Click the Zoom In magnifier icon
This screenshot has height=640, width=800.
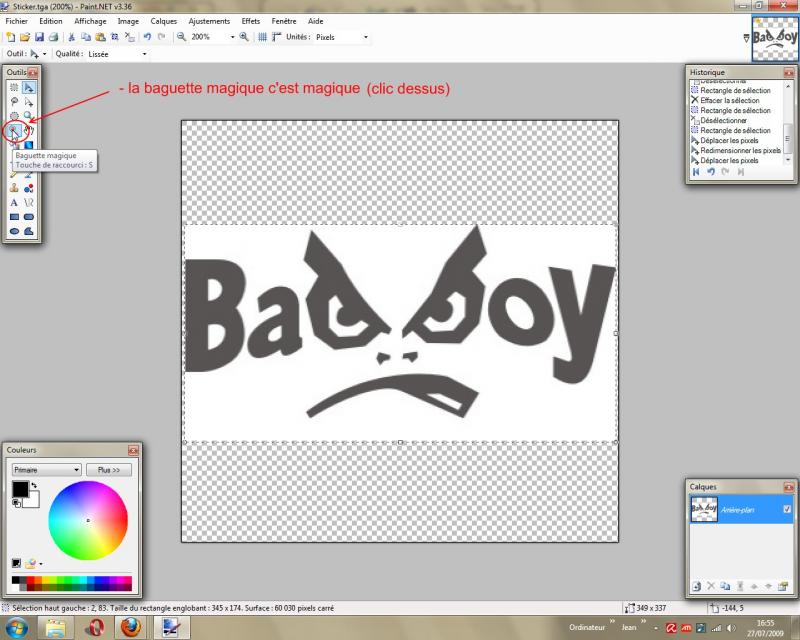coord(244,37)
